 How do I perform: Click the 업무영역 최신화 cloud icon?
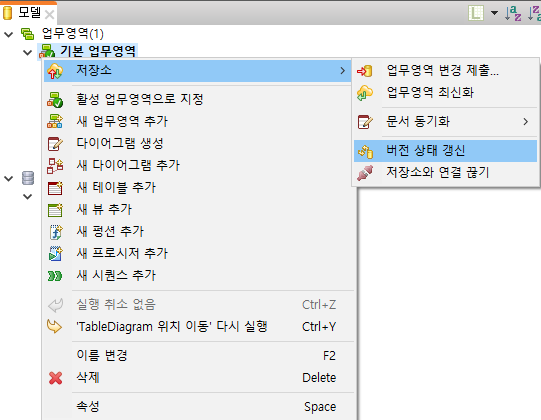coord(365,93)
